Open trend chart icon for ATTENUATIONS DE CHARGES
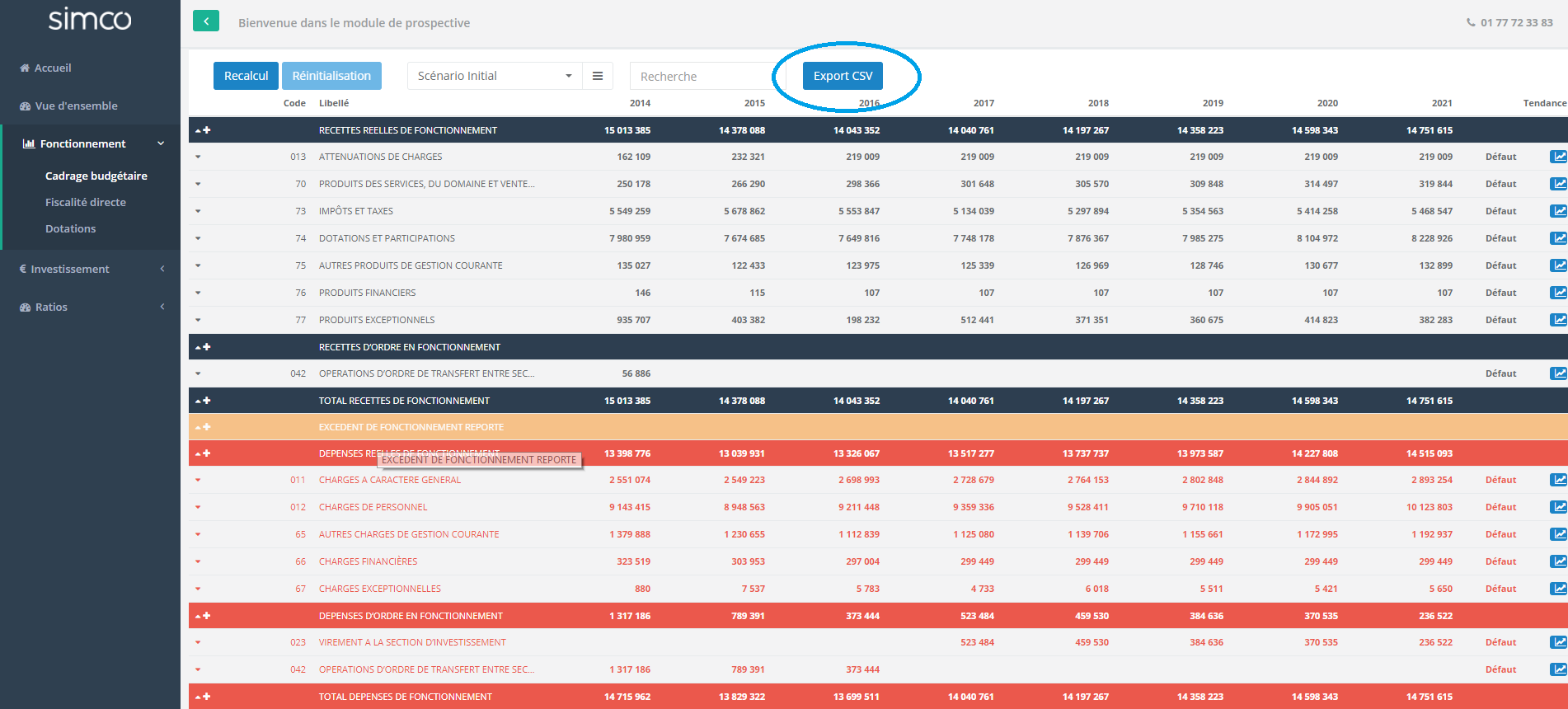This screenshot has height=709, width=1568. pos(1557,157)
